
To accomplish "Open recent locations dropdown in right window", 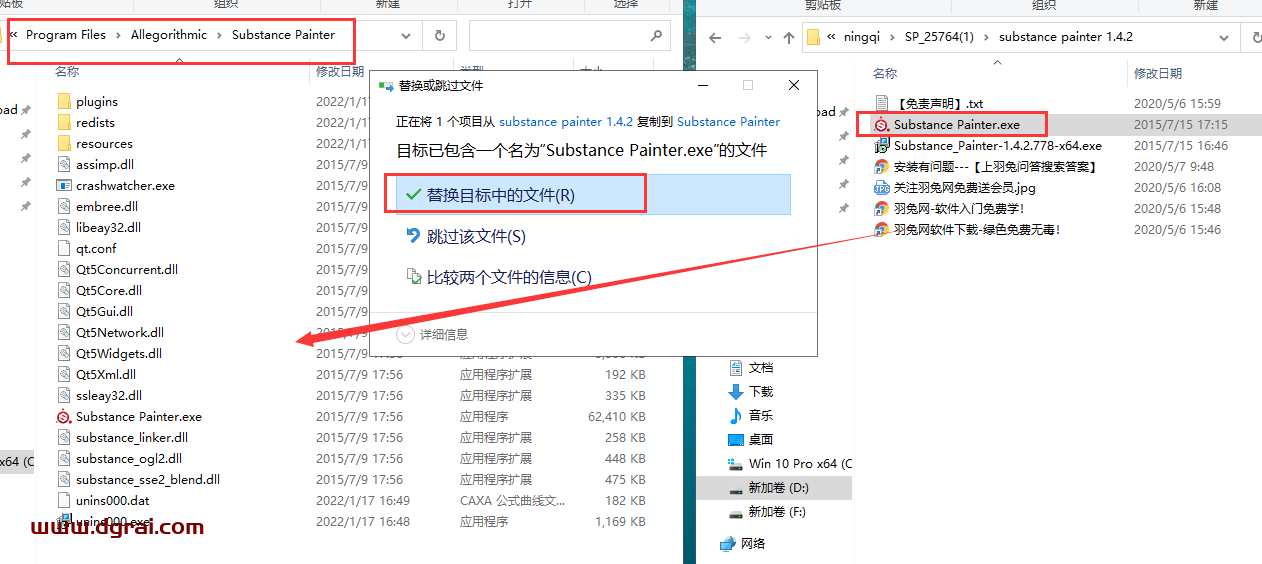I will (x=769, y=37).
